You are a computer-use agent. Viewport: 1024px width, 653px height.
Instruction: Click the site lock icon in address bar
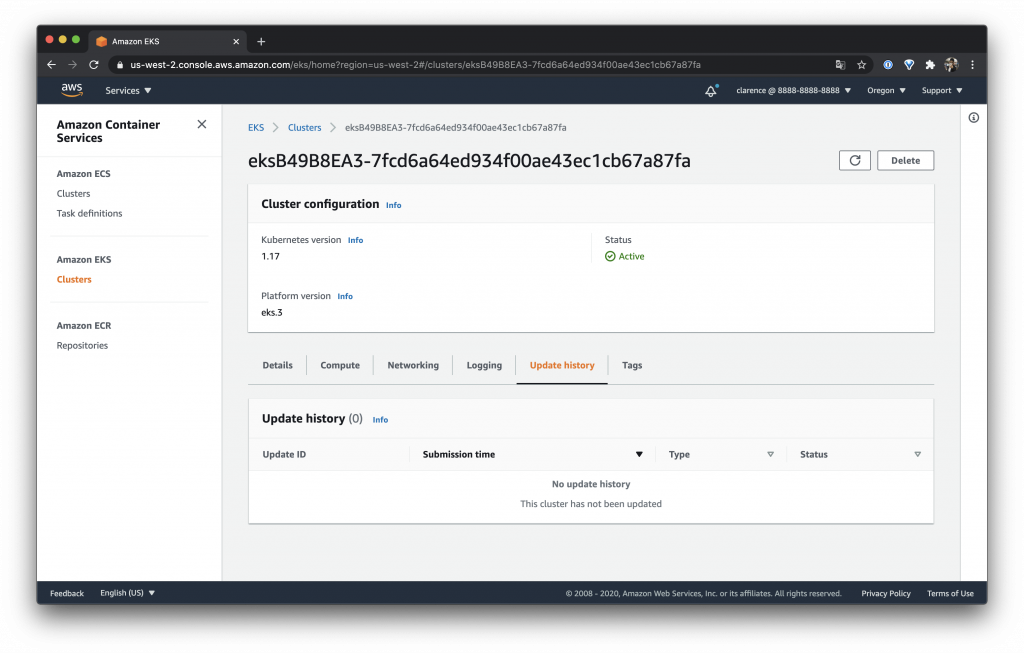click(x=120, y=65)
